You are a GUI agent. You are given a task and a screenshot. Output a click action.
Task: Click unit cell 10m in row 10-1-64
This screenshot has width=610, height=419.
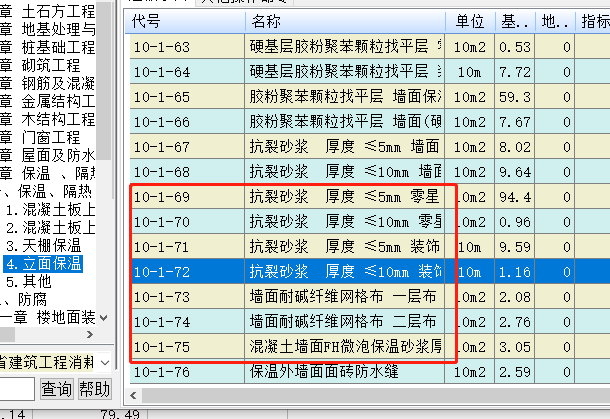pos(470,72)
